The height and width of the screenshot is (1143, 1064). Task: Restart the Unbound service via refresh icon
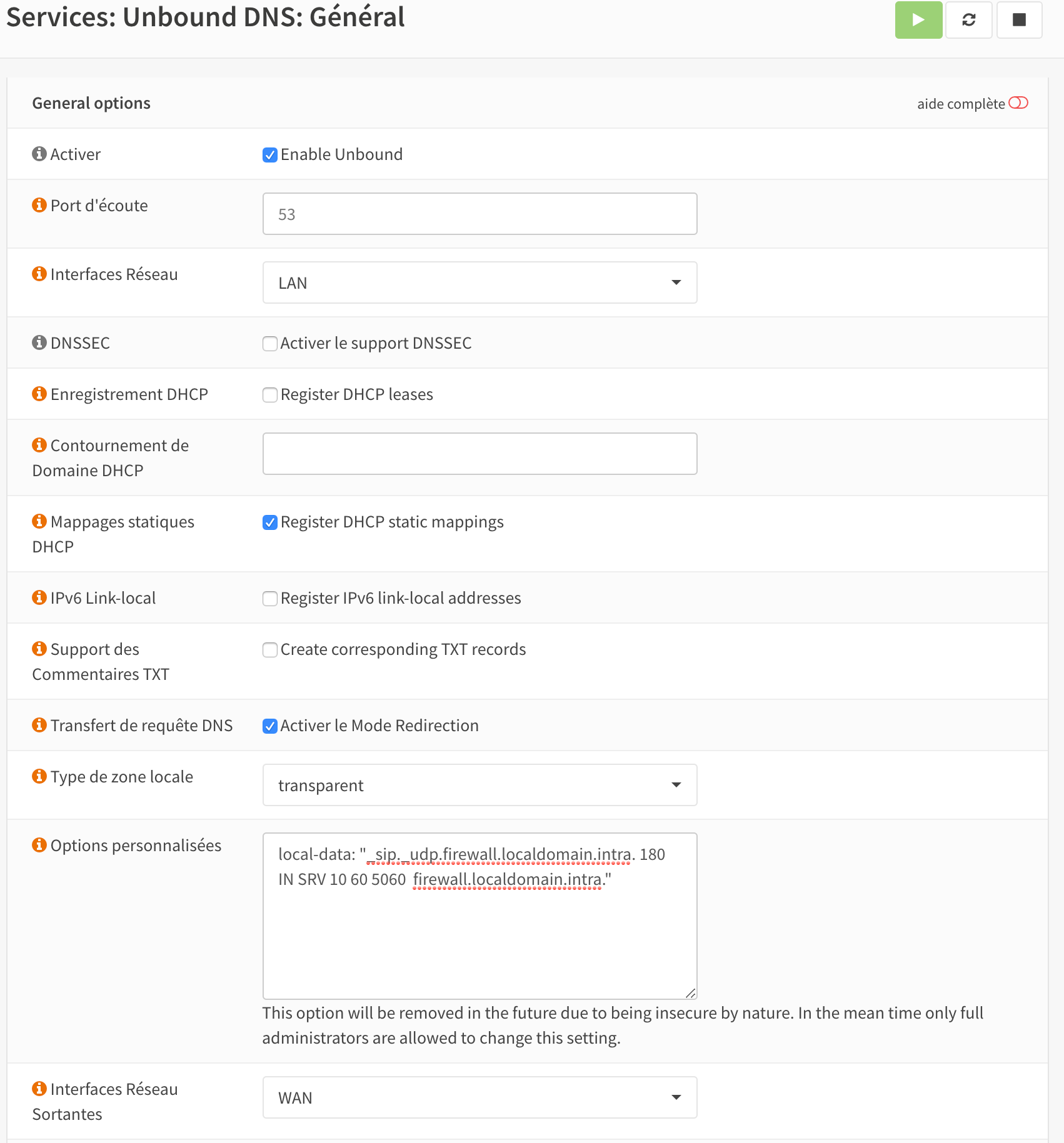[x=968, y=20]
